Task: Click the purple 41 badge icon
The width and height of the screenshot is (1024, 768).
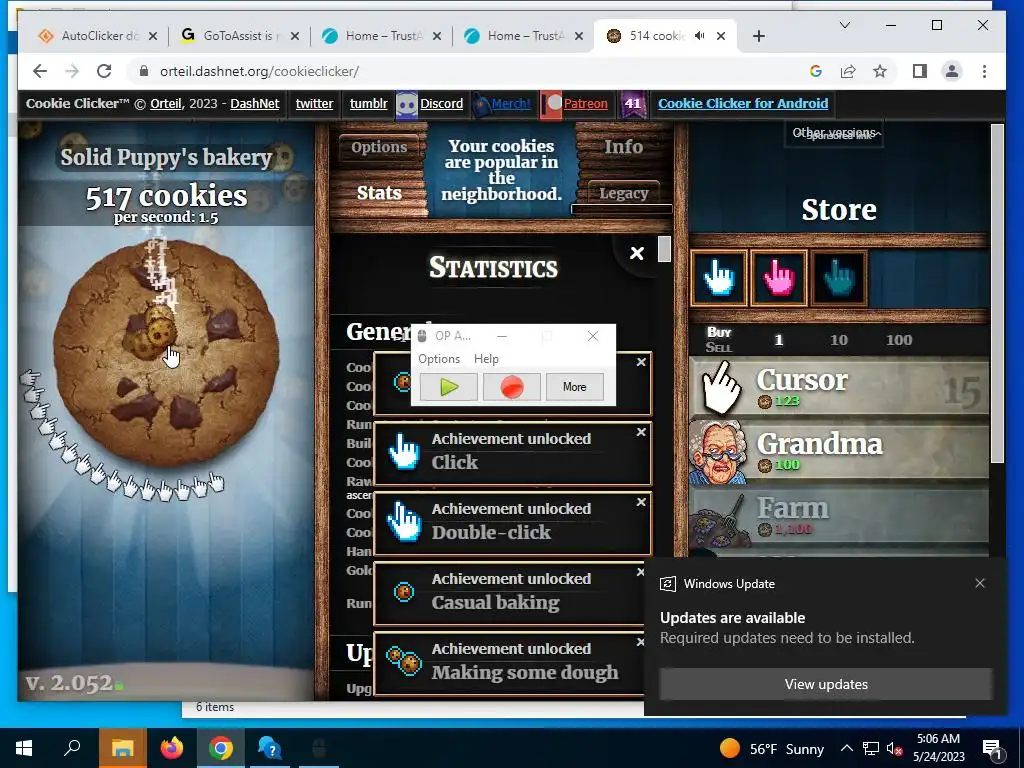Action: click(x=632, y=104)
